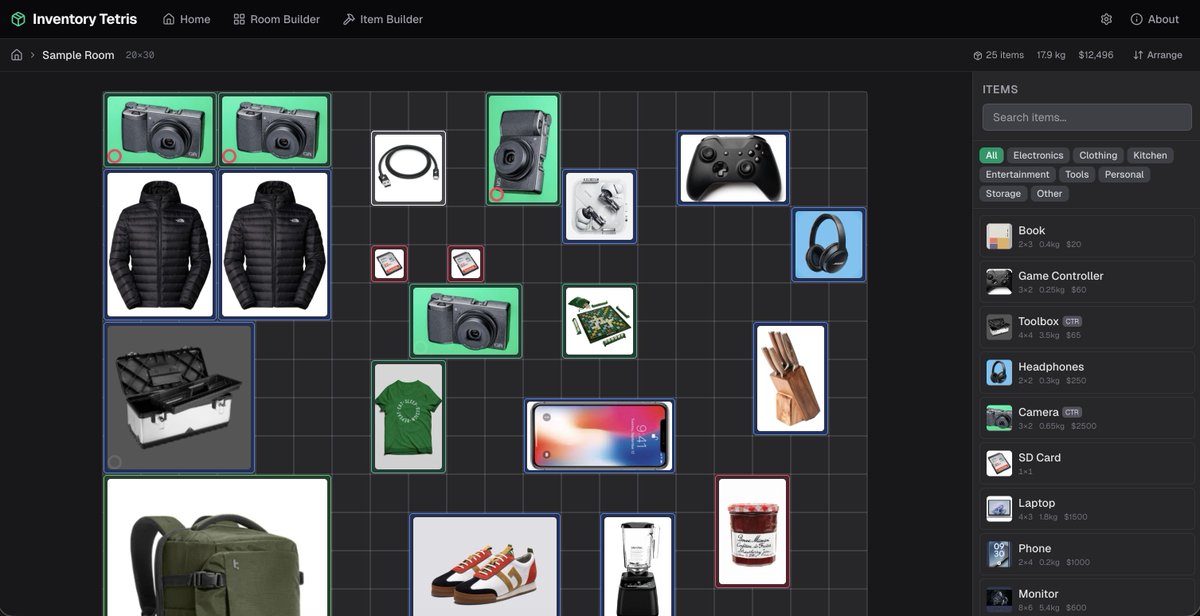This screenshot has height=616, width=1200.
Task: Click the Inventory Tetris title text
Action: coord(85,19)
